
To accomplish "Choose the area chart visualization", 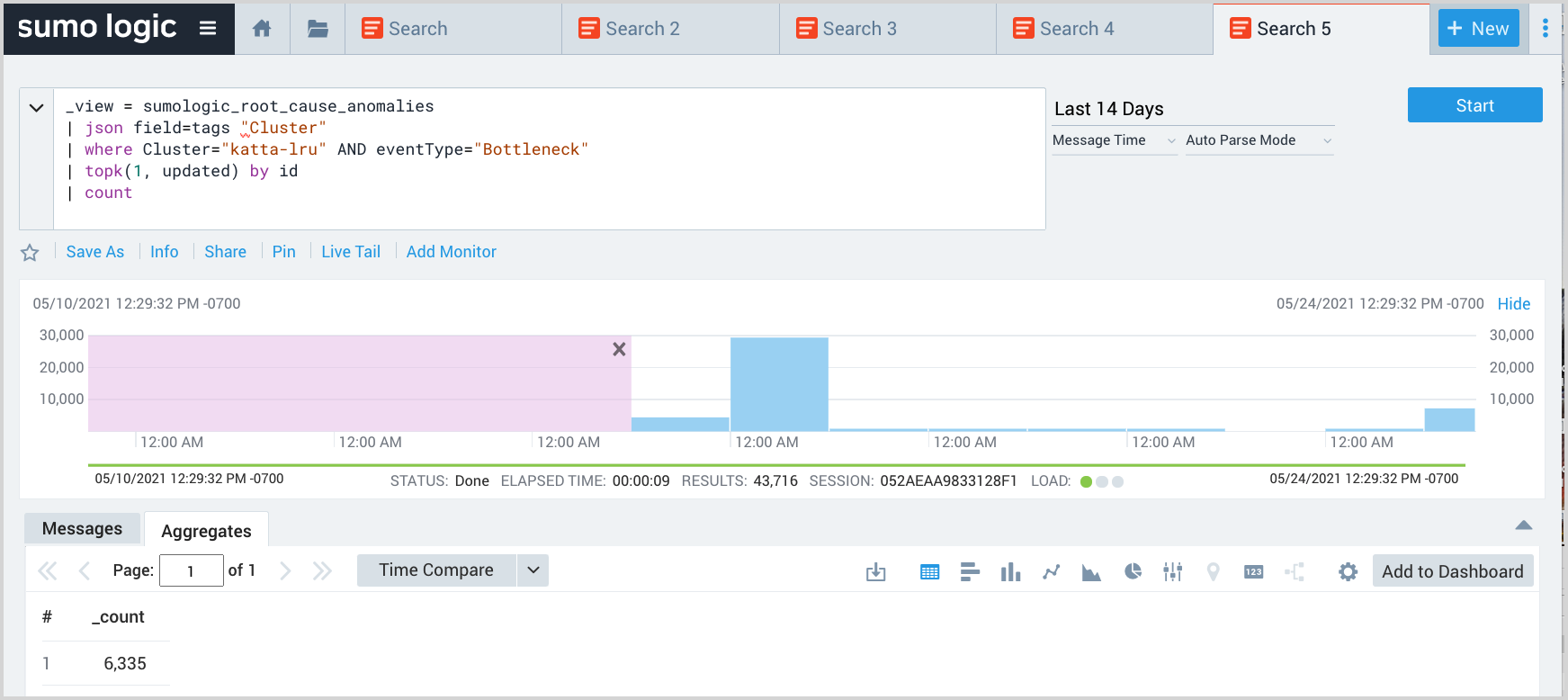I will click(1091, 572).
